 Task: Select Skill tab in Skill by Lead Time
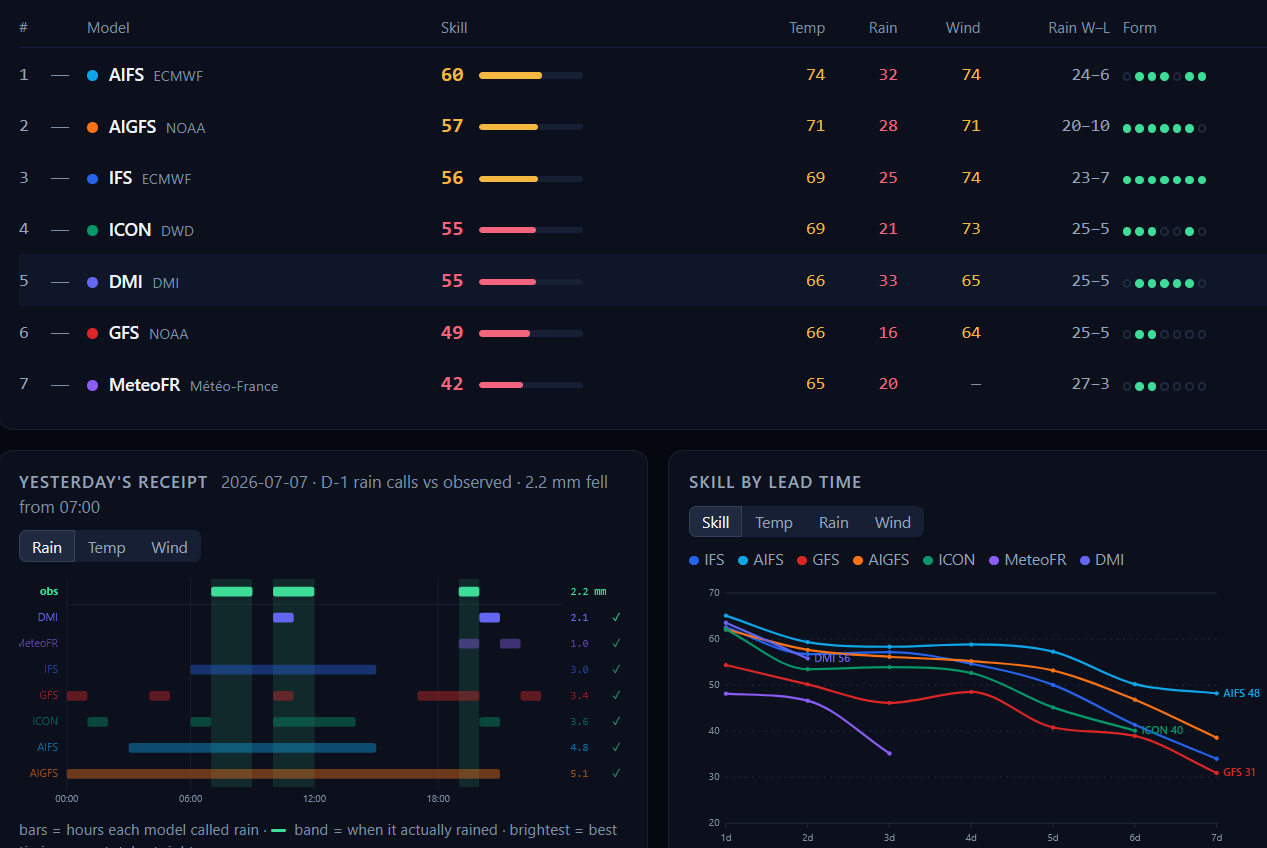click(x=715, y=522)
